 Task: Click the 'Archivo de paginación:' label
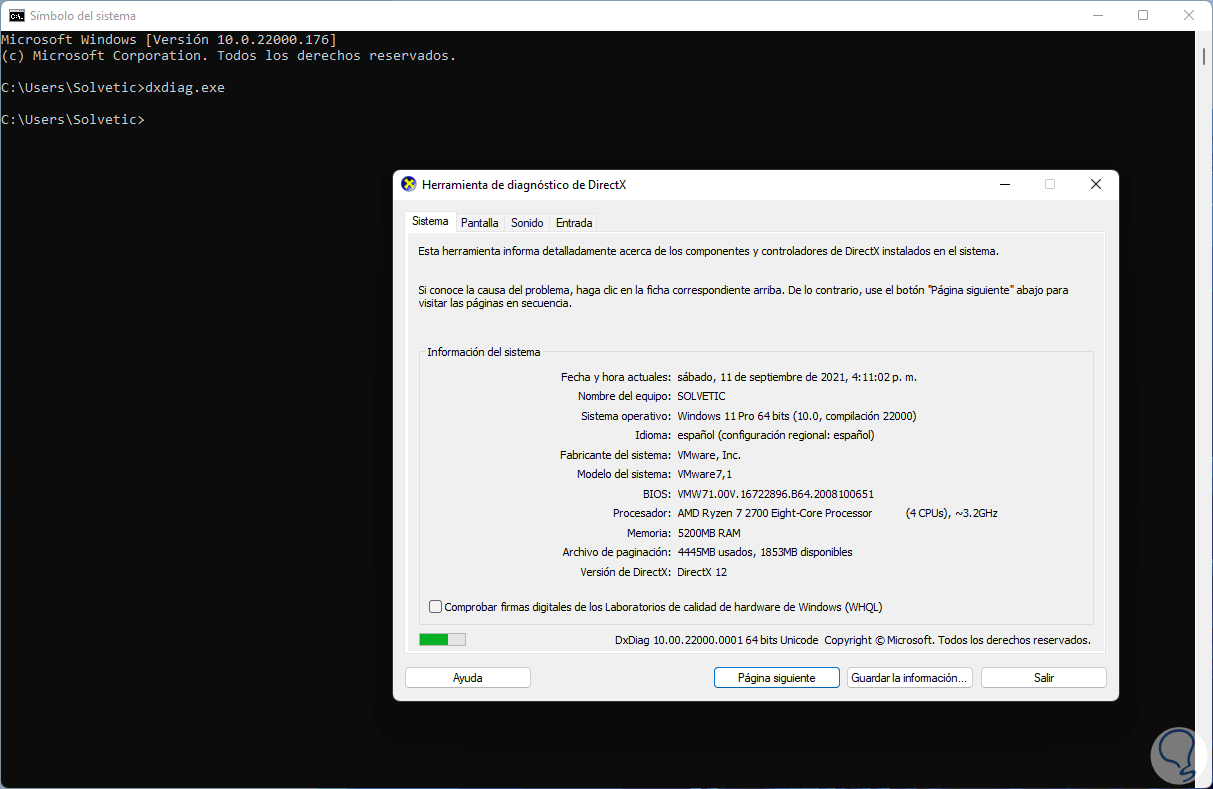point(616,552)
